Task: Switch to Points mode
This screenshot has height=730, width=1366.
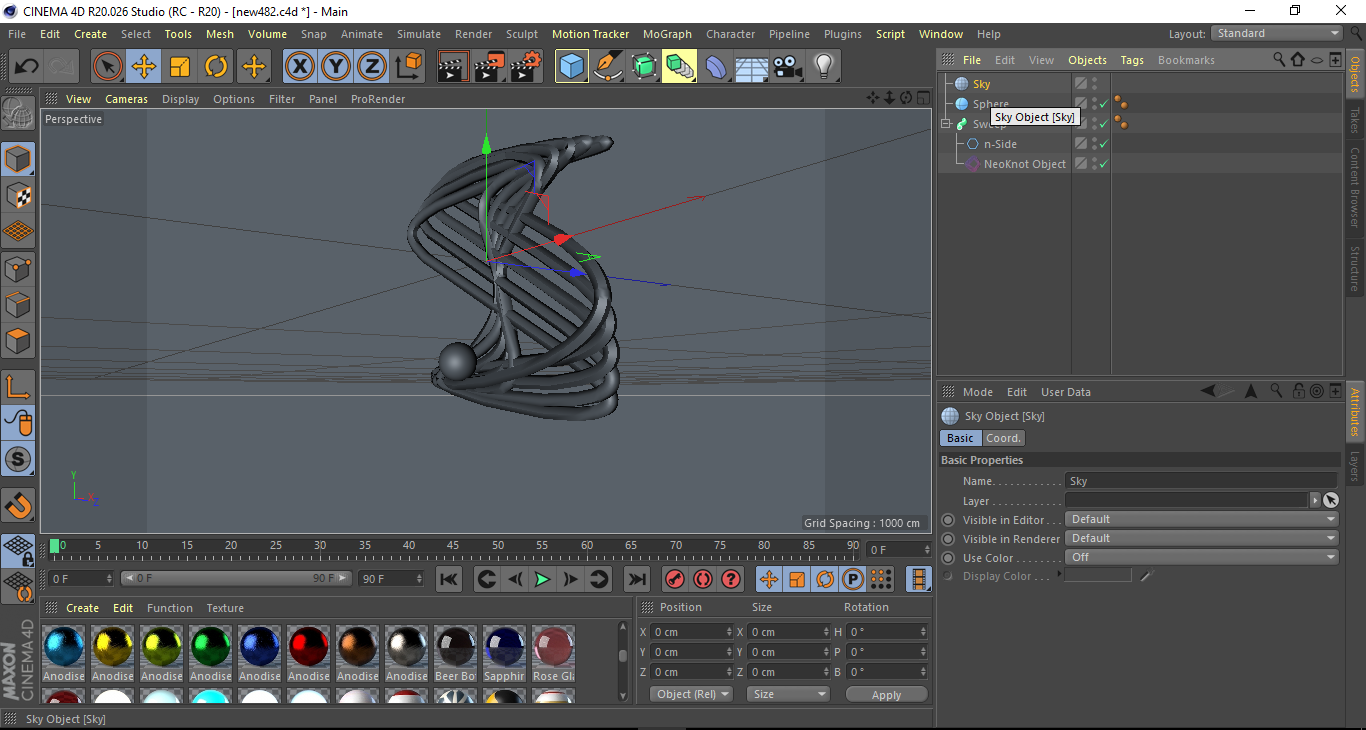Action: [18, 268]
